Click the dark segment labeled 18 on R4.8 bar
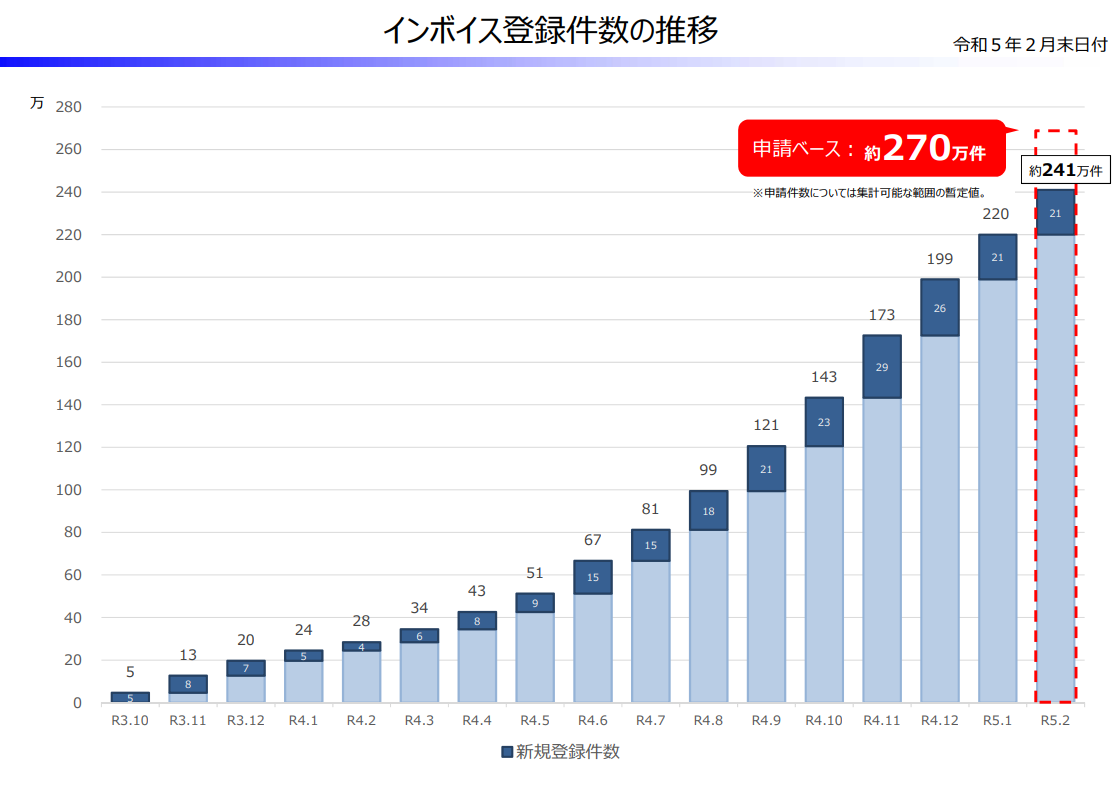1118x788 pixels. (708, 511)
